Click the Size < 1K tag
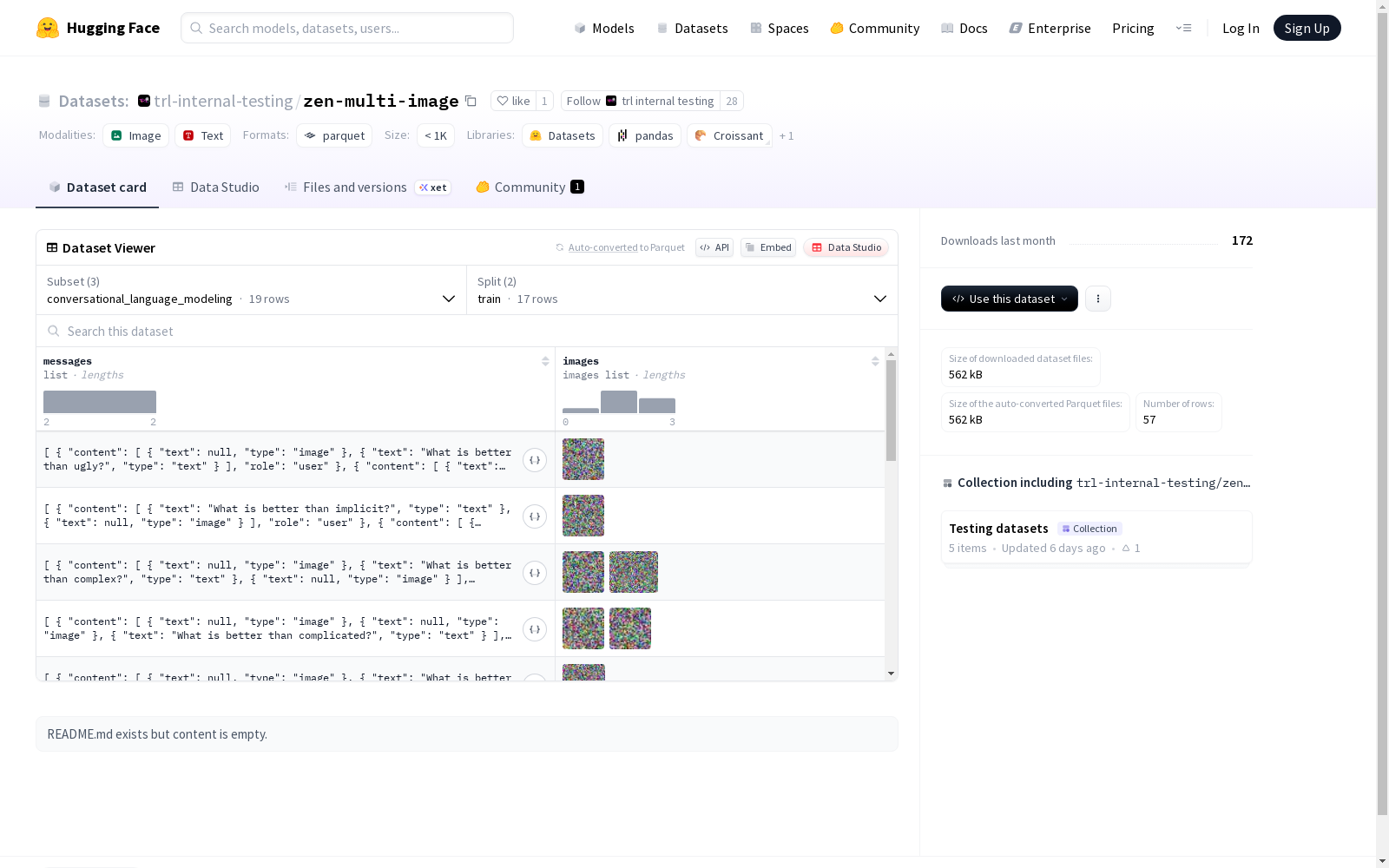Viewport: 1389px width, 868px height. (436, 135)
